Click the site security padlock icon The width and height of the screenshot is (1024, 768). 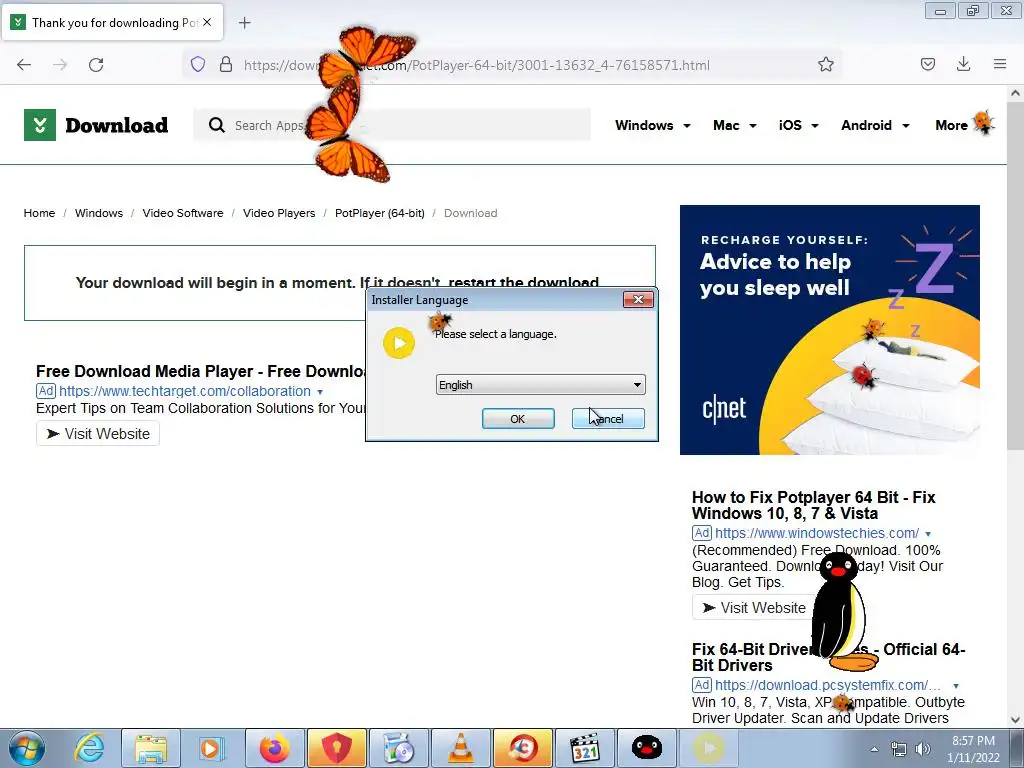(226, 64)
